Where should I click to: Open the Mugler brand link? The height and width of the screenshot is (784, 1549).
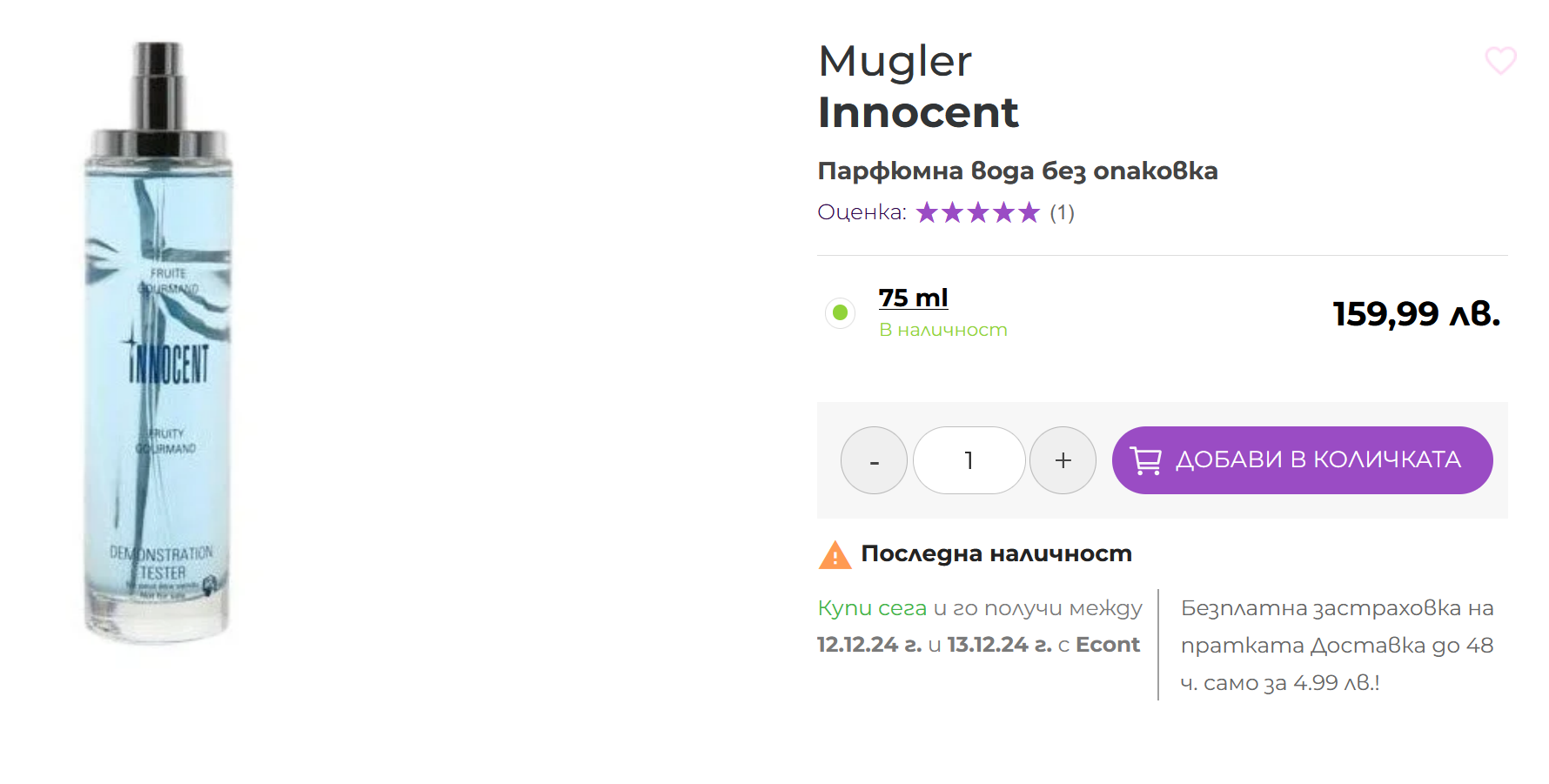895,61
